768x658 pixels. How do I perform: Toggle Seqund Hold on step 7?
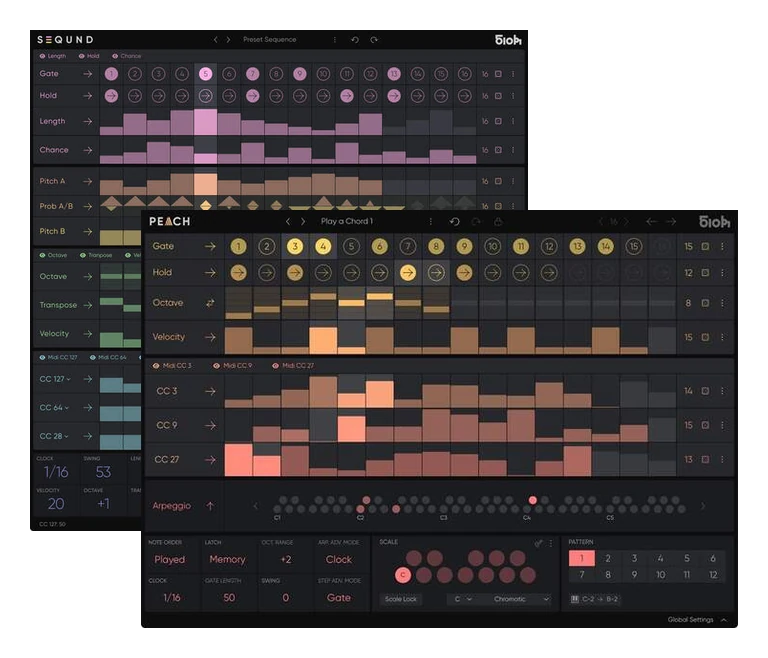[x=253, y=96]
